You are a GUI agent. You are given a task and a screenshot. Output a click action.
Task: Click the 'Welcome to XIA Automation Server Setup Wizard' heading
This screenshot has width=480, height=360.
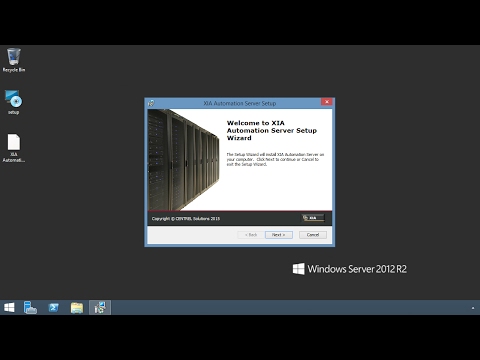[x=272, y=130]
